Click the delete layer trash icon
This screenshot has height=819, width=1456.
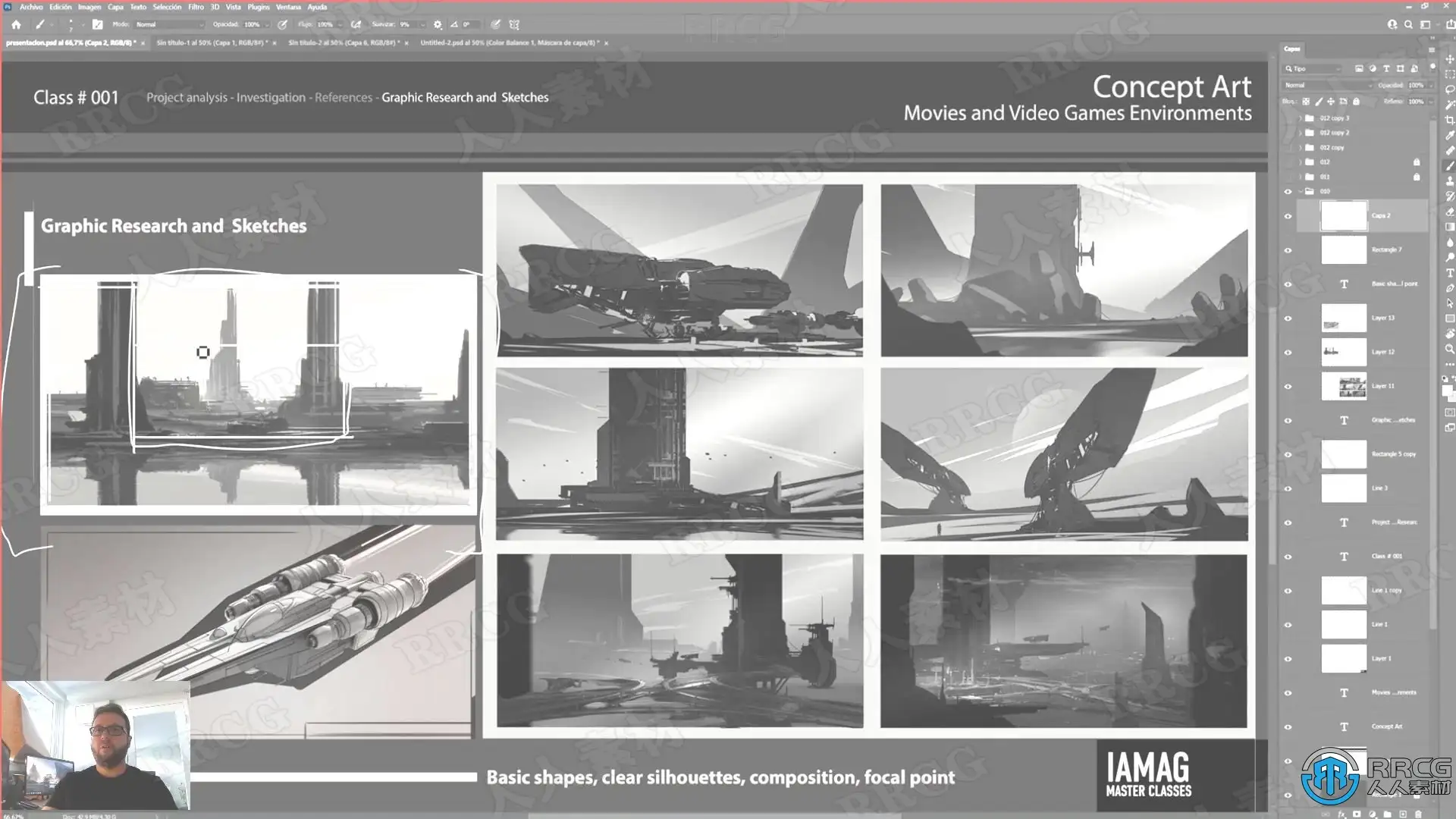1417,814
